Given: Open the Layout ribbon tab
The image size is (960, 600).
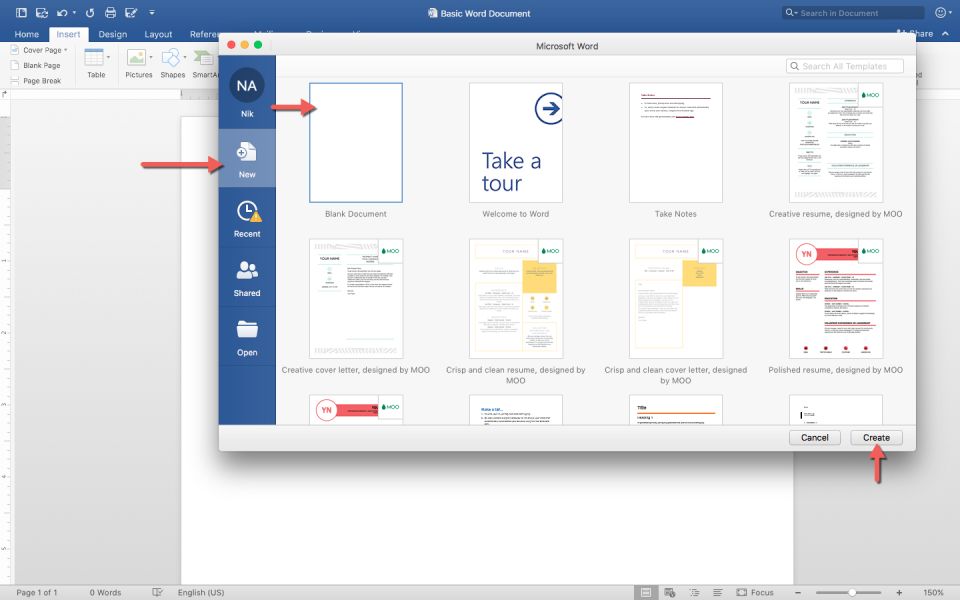Looking at the screenshot, I should coord(158,34).
